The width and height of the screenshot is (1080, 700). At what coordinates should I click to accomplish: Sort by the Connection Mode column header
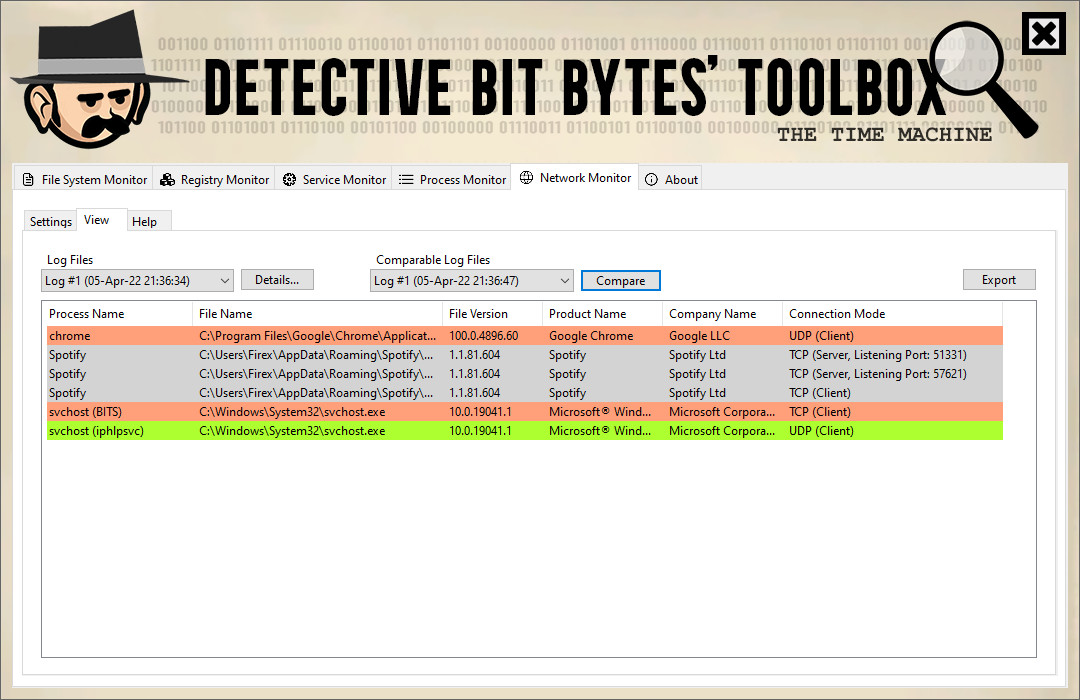point(837,314)
